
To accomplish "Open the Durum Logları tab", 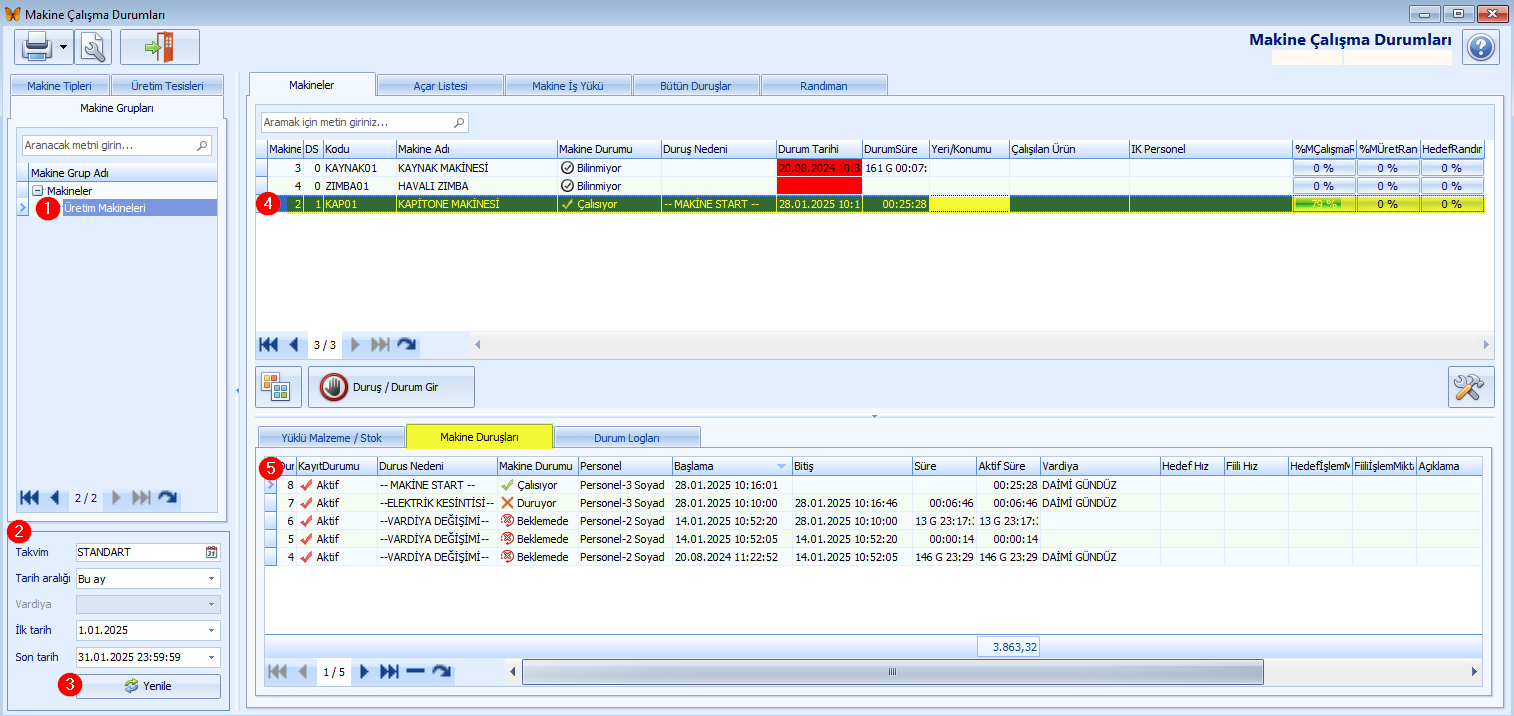I will click(627, 437).
